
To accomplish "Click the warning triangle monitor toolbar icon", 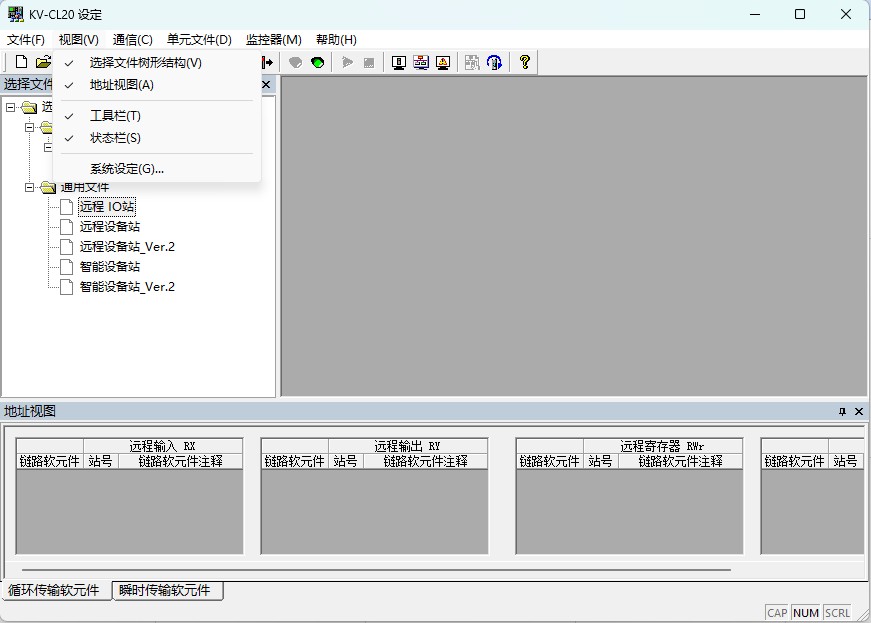I will coord(443,62).
